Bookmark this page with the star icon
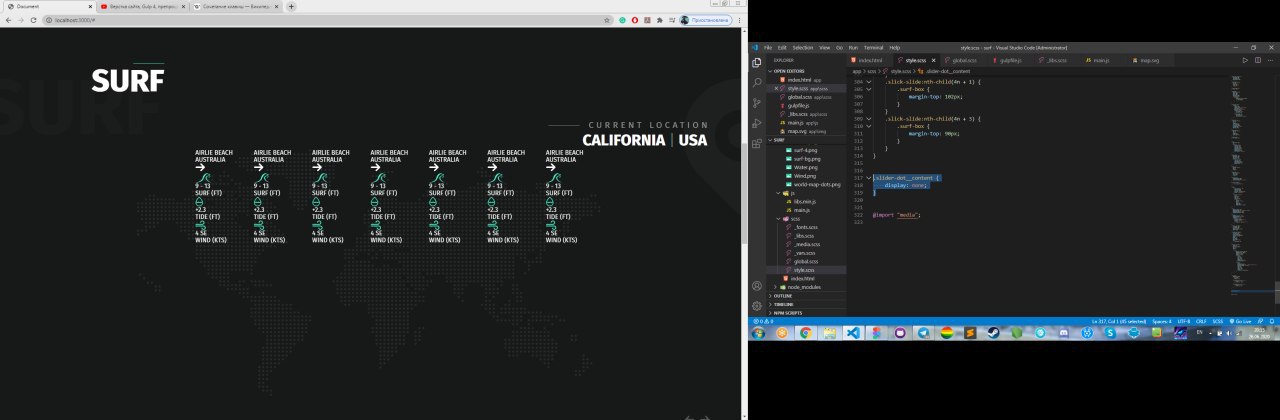The width and height of the screenshot is (1280, 420). click(607, 20)
